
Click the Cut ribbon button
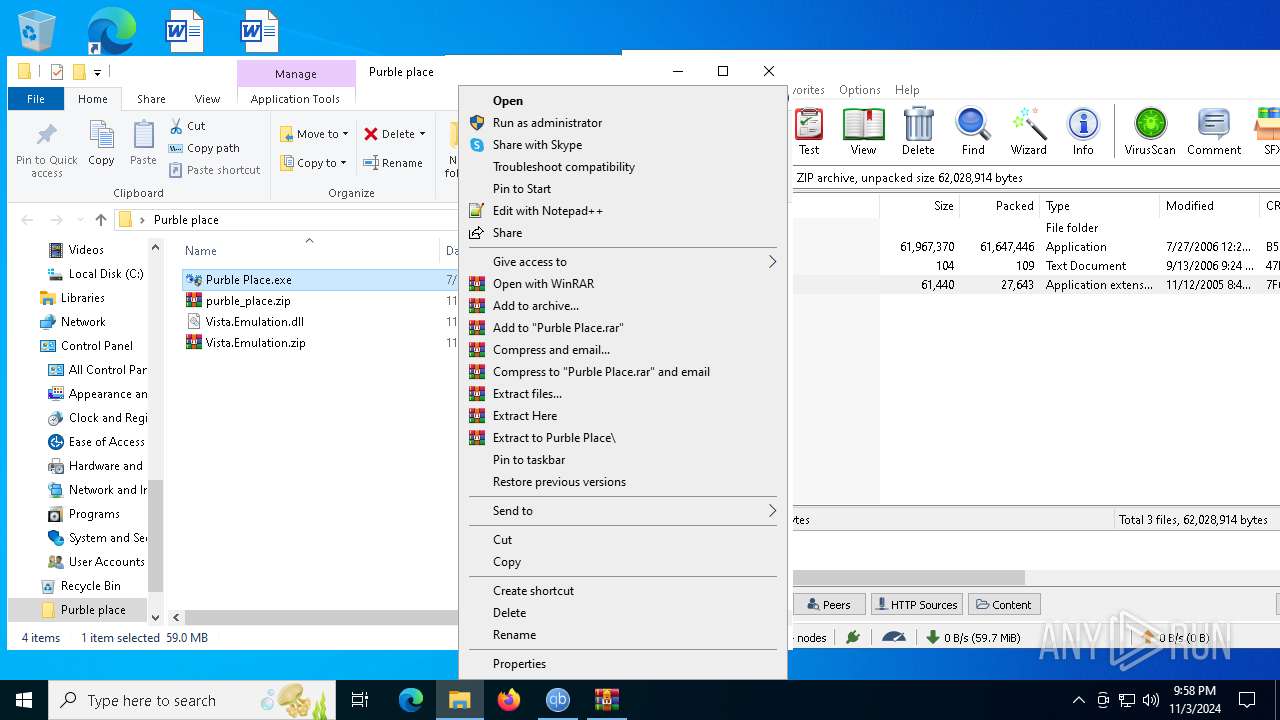pyautogui.click(x=187, y=126)
